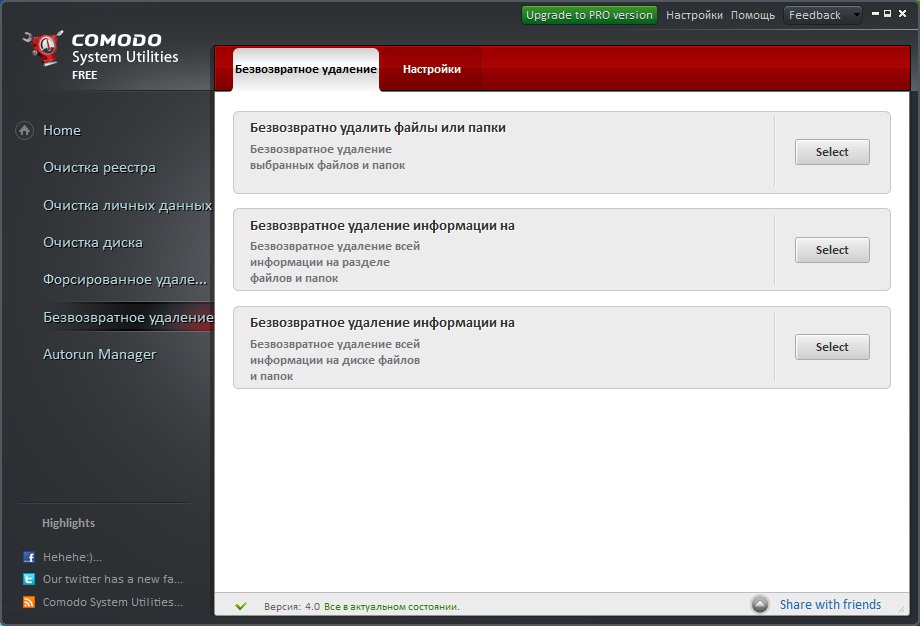
Task: Open Очистка диска section
Action: [x=93, y=242]
